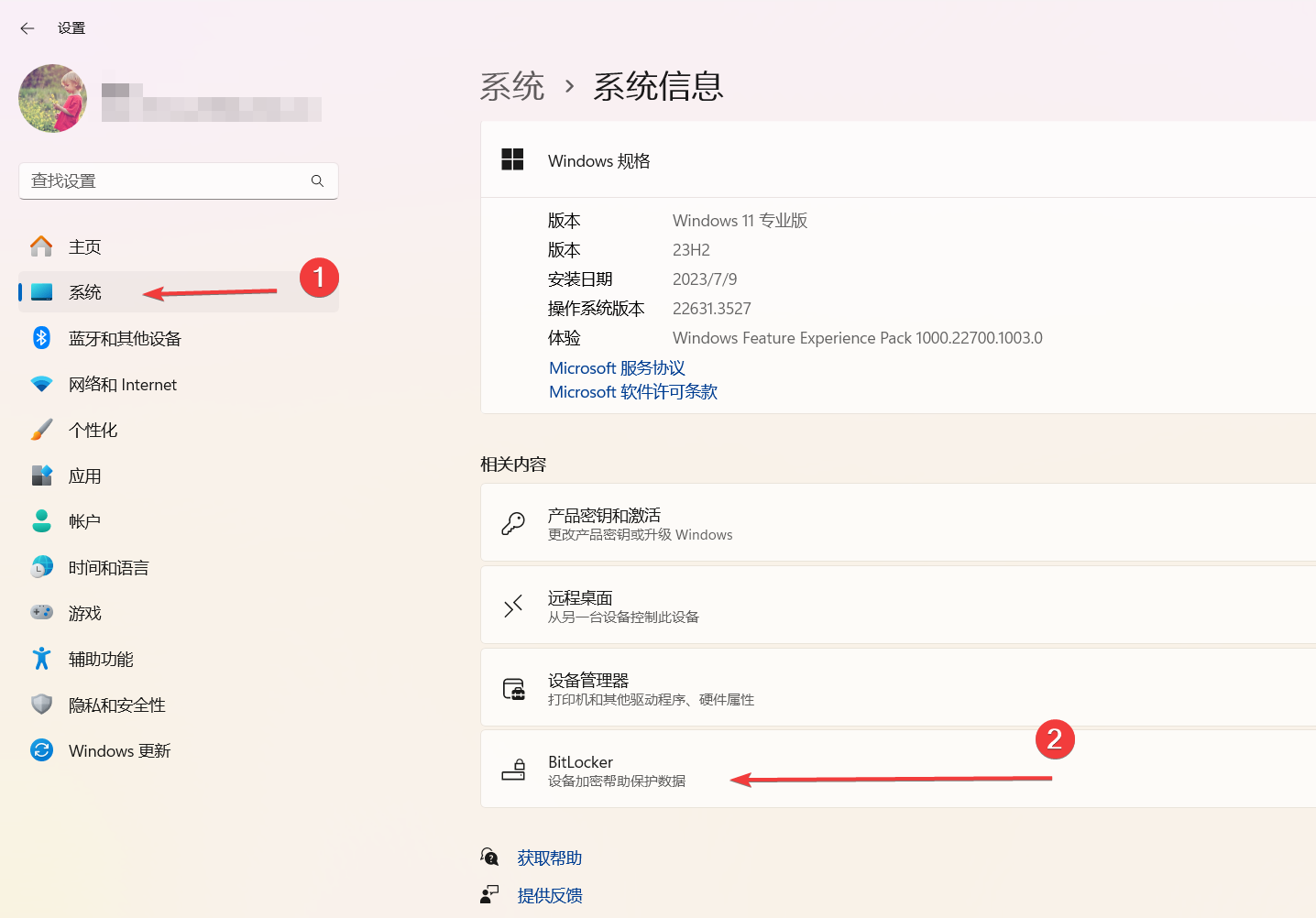Open 产品密钥和激活 card

coord(898,522)
